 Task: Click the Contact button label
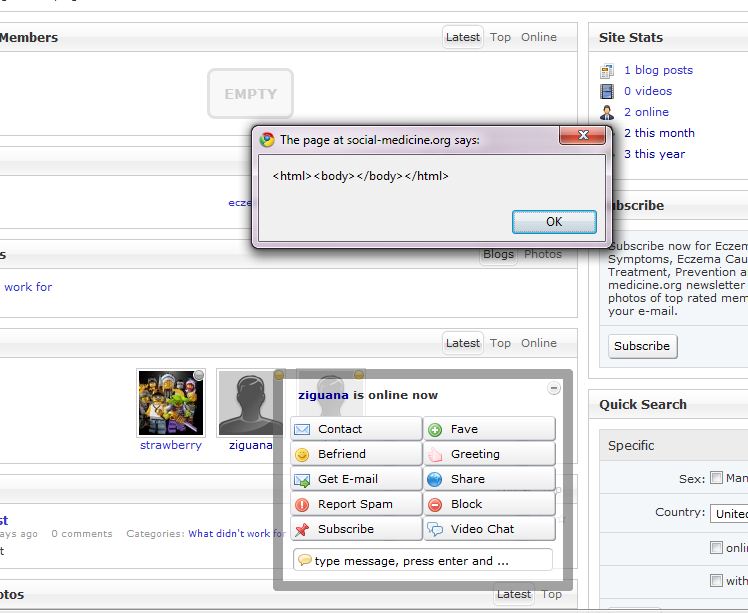click(340, 429)
